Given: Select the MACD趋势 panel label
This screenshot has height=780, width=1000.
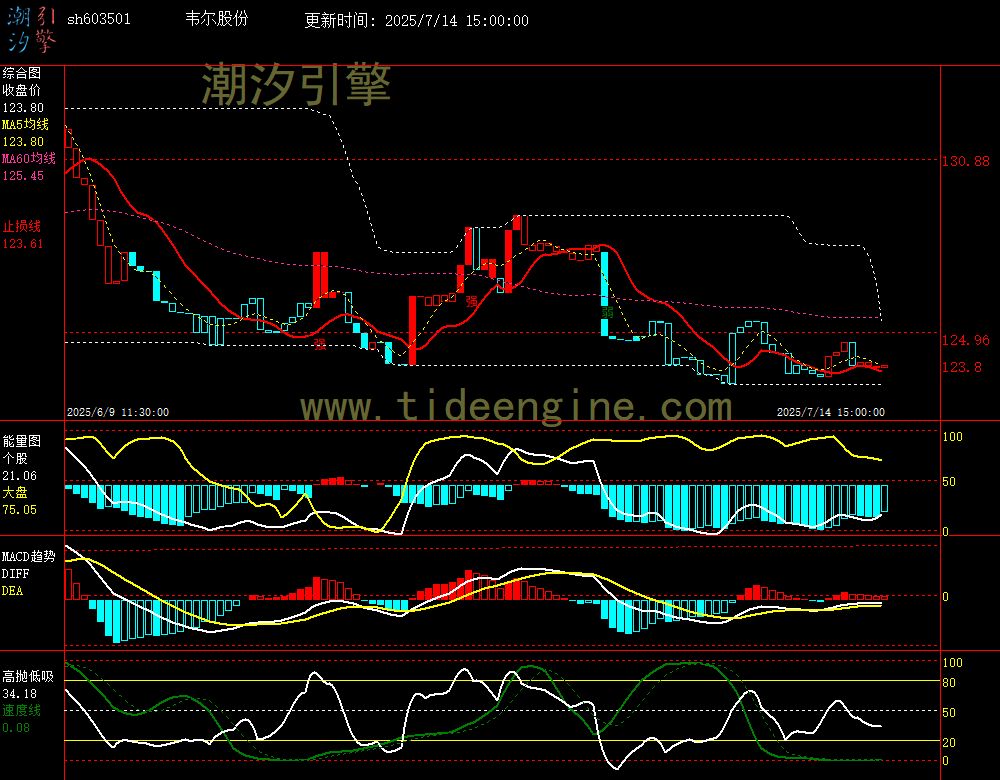Looking at the screenshot, I should coord(29,556).
